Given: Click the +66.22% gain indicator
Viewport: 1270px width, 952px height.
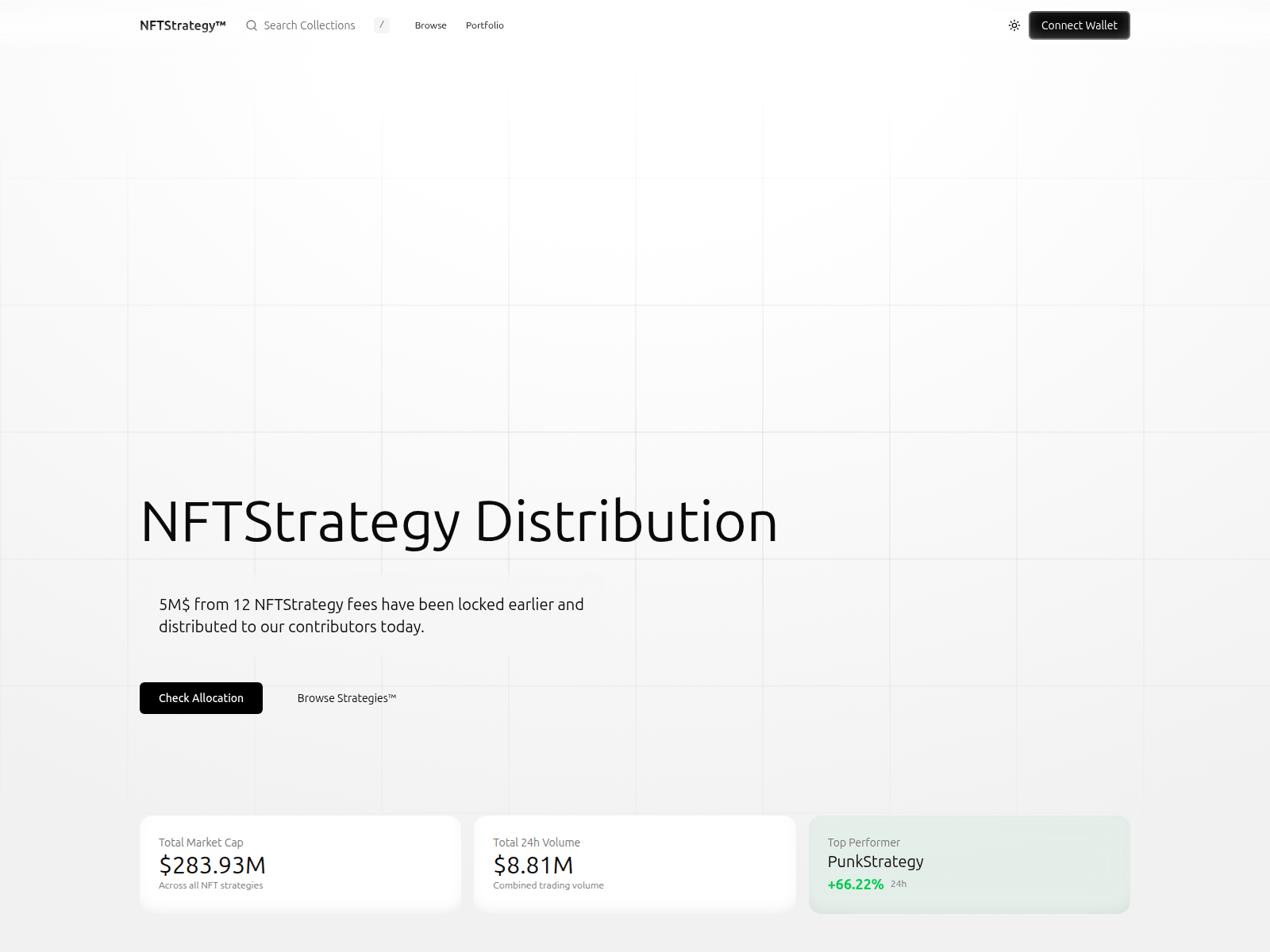Looking at the screenshot, I should coord(855,884).
